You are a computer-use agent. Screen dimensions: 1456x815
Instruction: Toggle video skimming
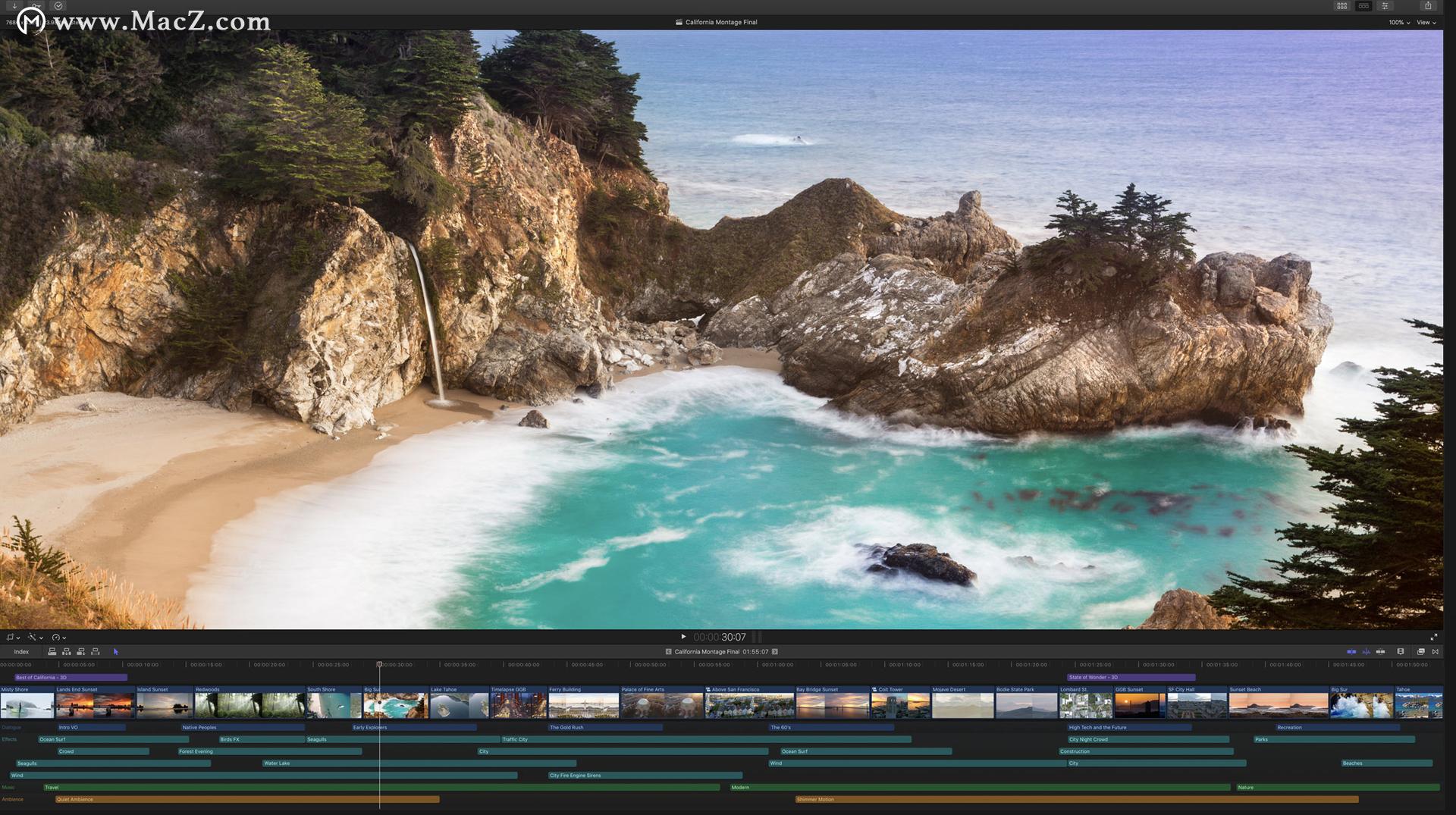1351,651
